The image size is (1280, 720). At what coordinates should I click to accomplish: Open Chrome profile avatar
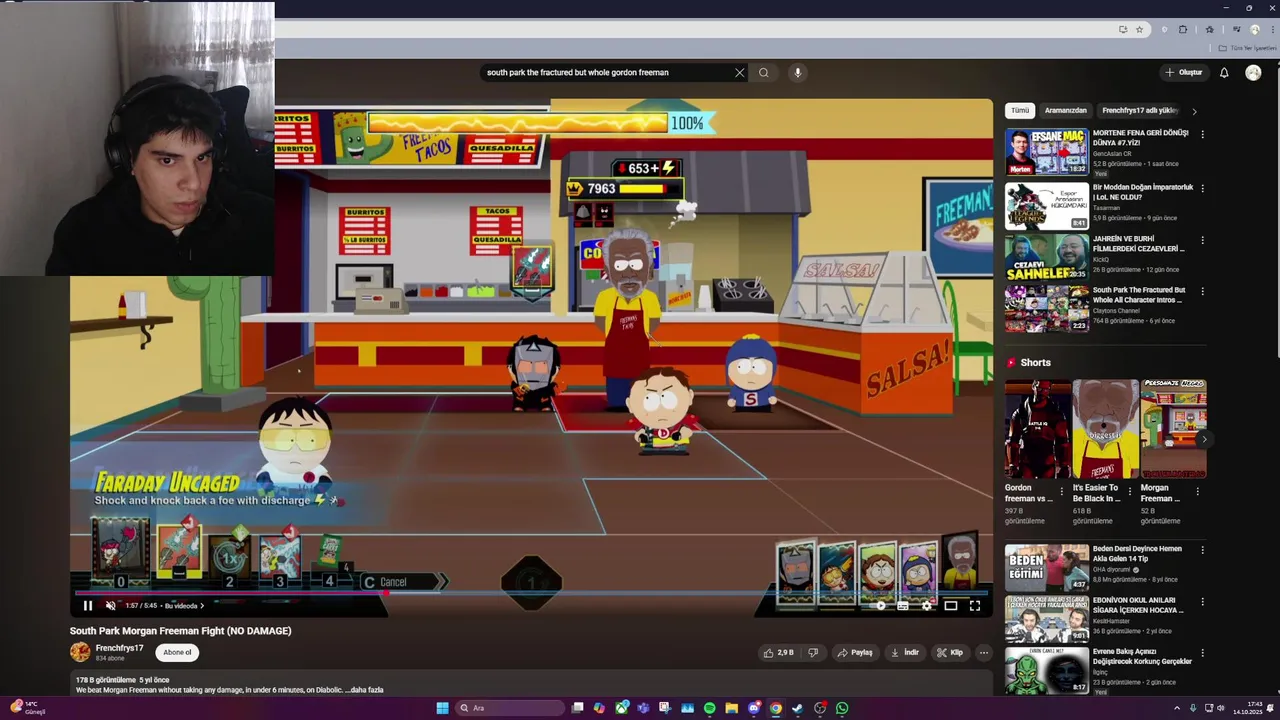[1254, 29]
